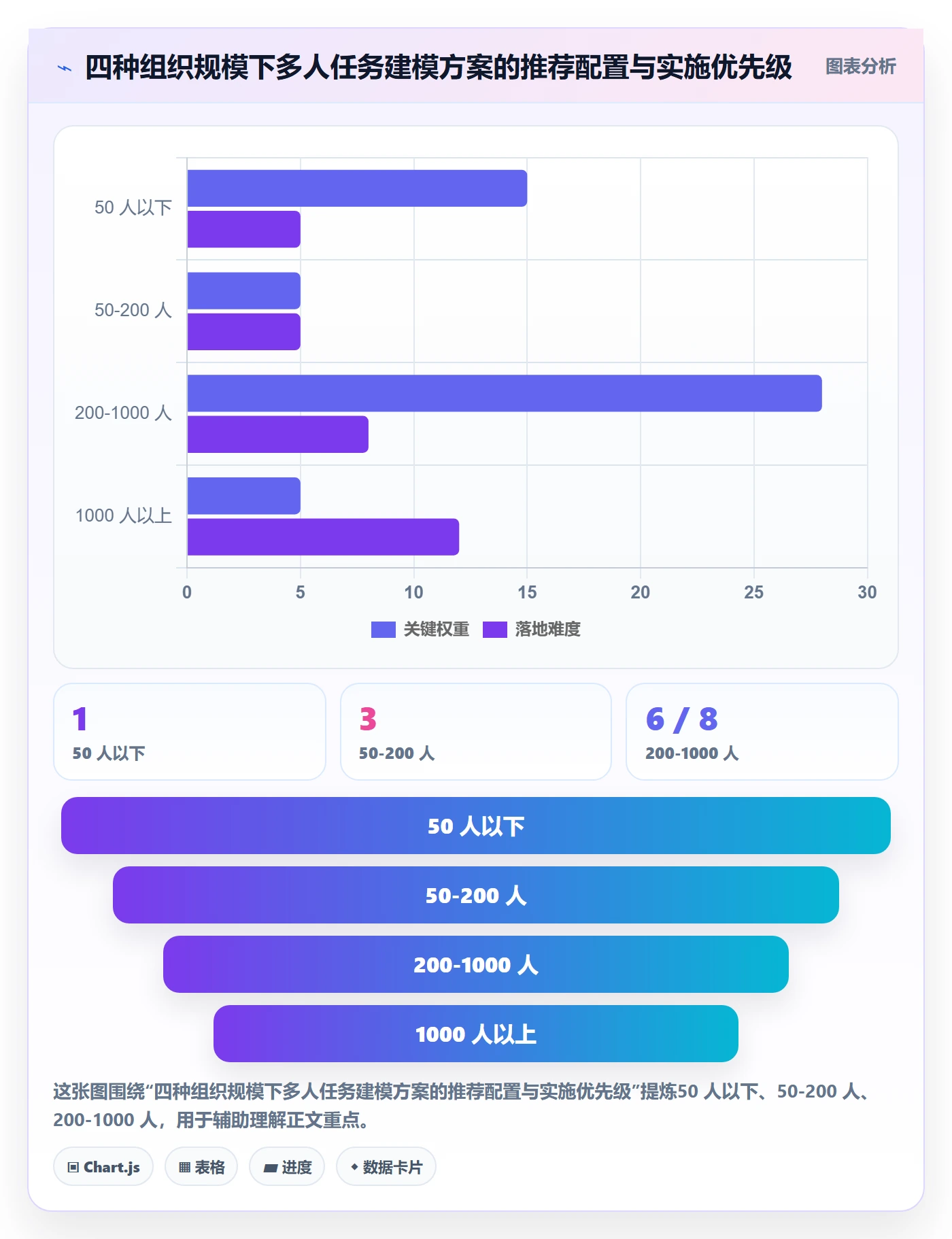The width and height of the screenshot is (952, 1239).
Task: Click the lightning icon beside the title
Action: pyautogui.click(x=65, y=68)
